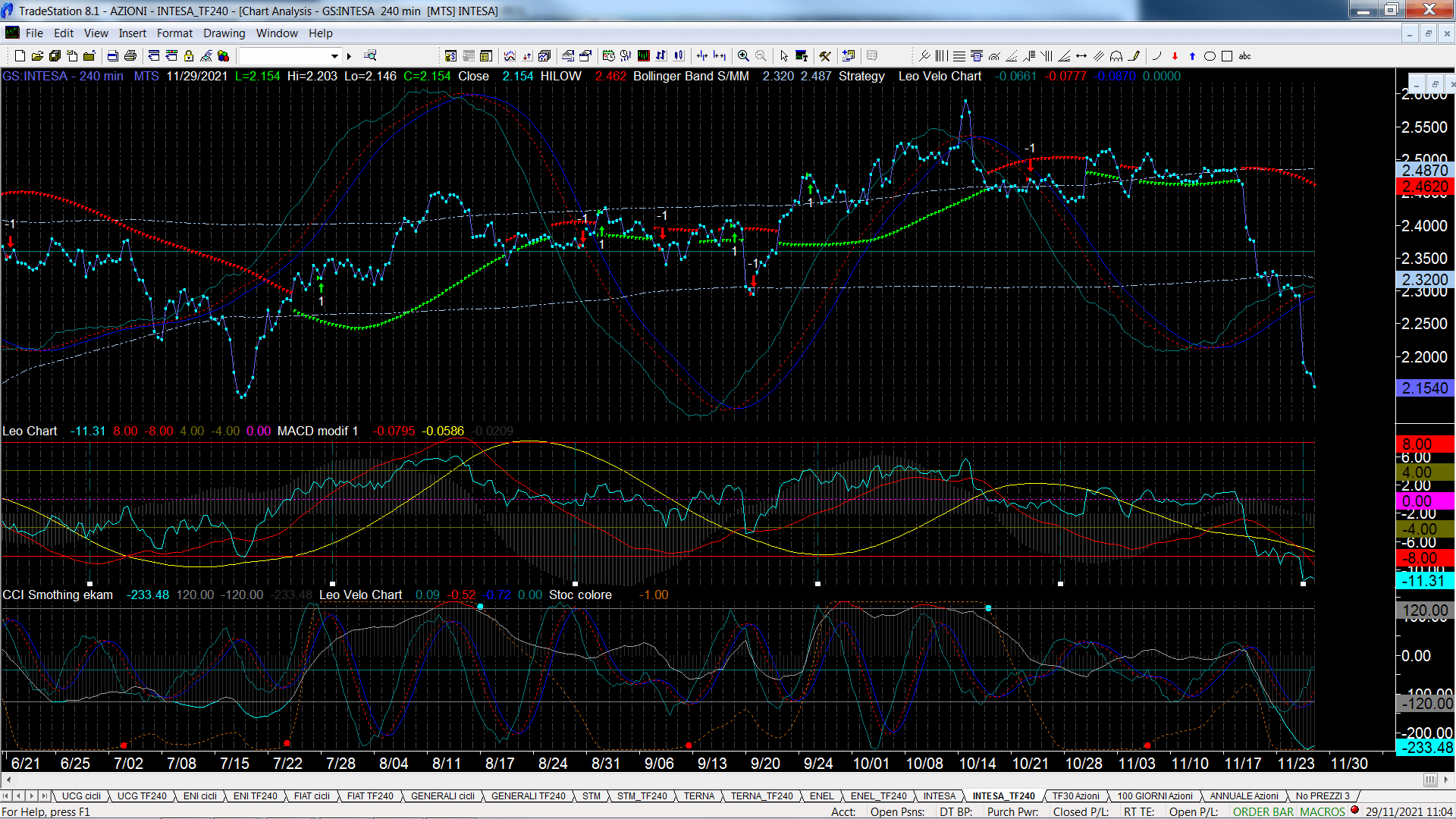
Task: Open the Format menu
Action: [x=174, y=33]
